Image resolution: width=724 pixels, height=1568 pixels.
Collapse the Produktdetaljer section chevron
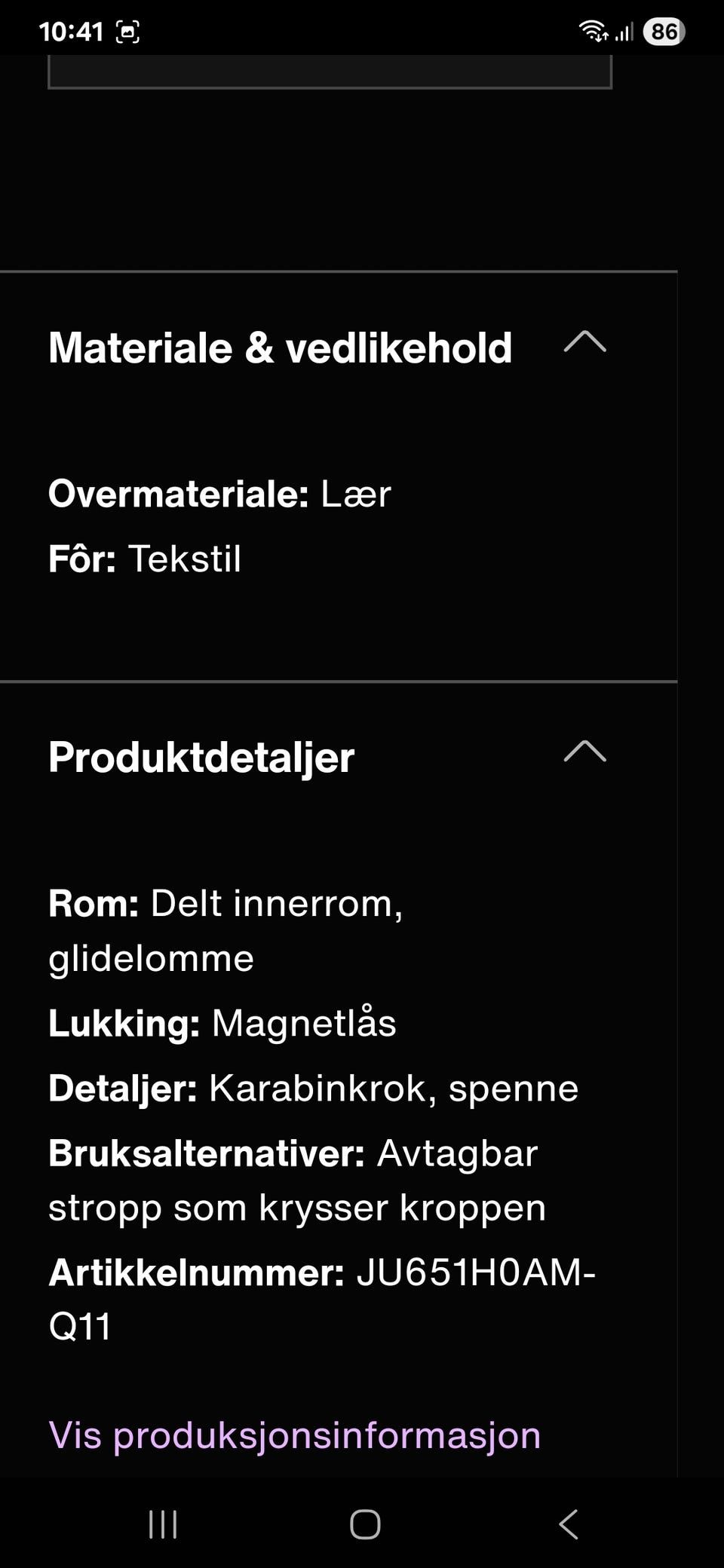(584, 752)
